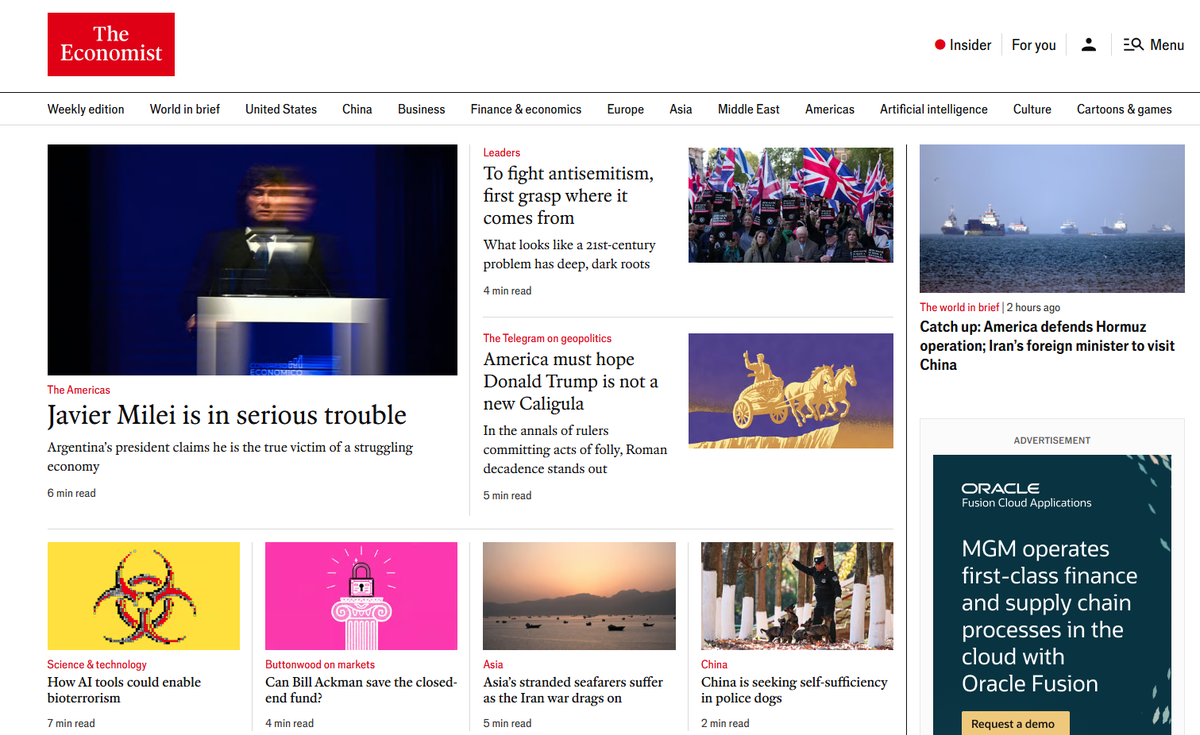Click 'Science & technology' section label
Screen dimensions: 1200x735
97,664
